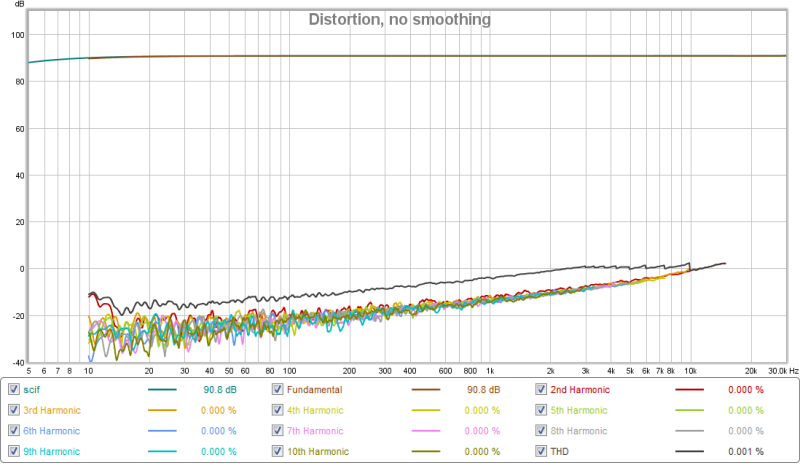The image size is (800, 464).
Task: Click the dB axis unit label
Action: pyautogui.click(x=19, y=4)
